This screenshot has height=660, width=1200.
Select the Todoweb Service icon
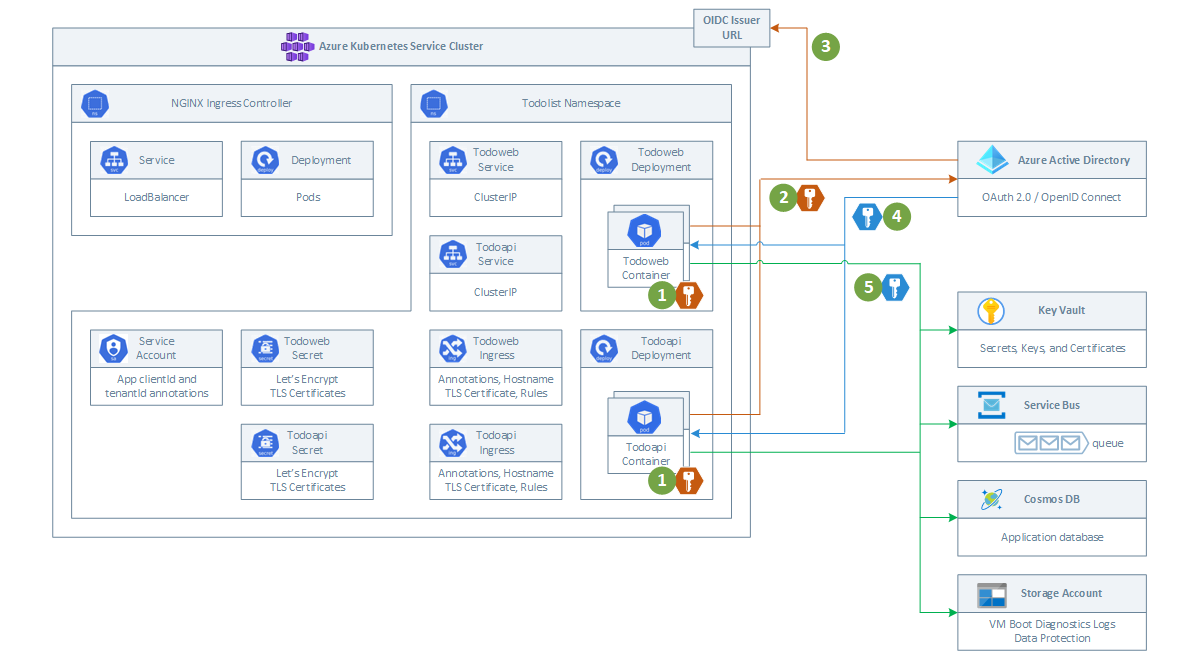[x=452, y=160]
